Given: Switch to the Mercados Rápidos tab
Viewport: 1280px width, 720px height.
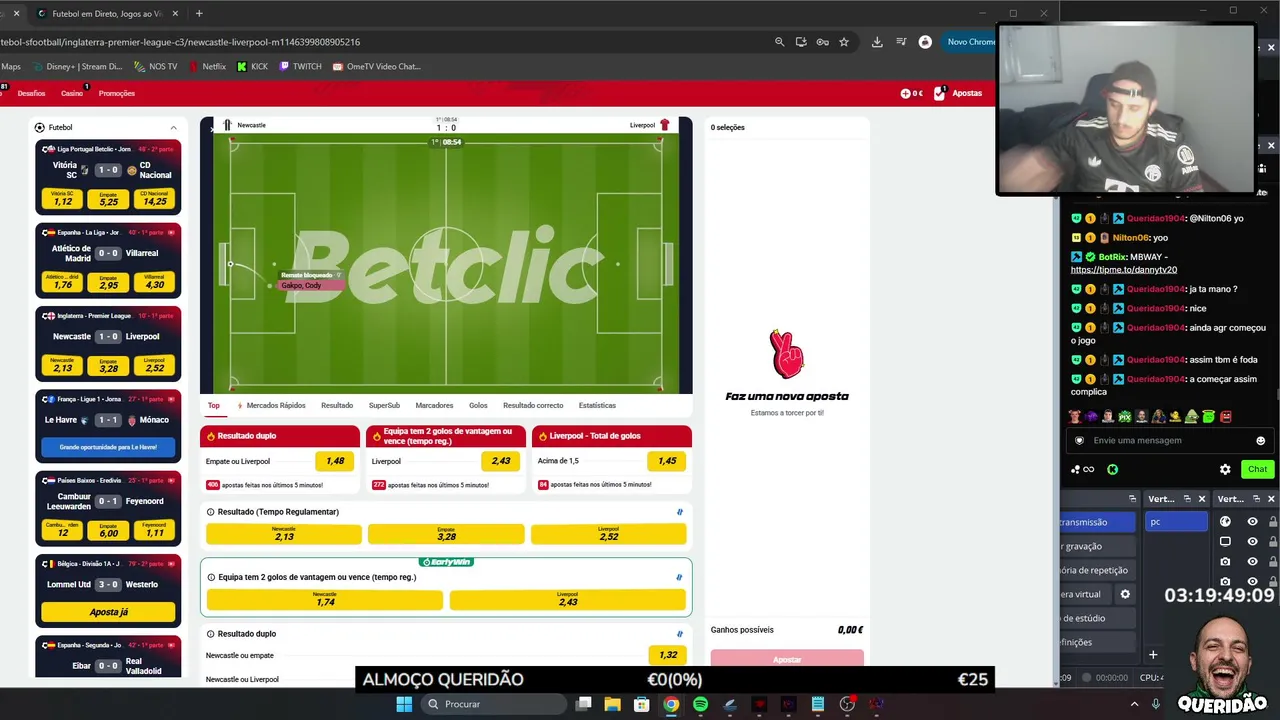Looking at the screenshot, I should pyautogui.click(x=271, y=405).
